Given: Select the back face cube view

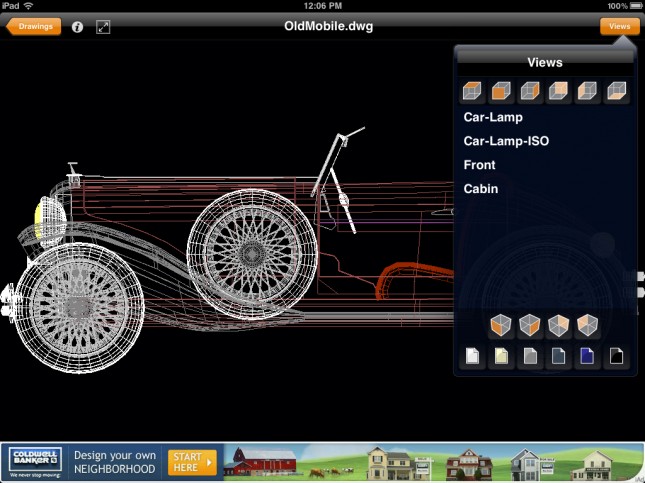Looking at the screenshot, I should coord(559,92).
